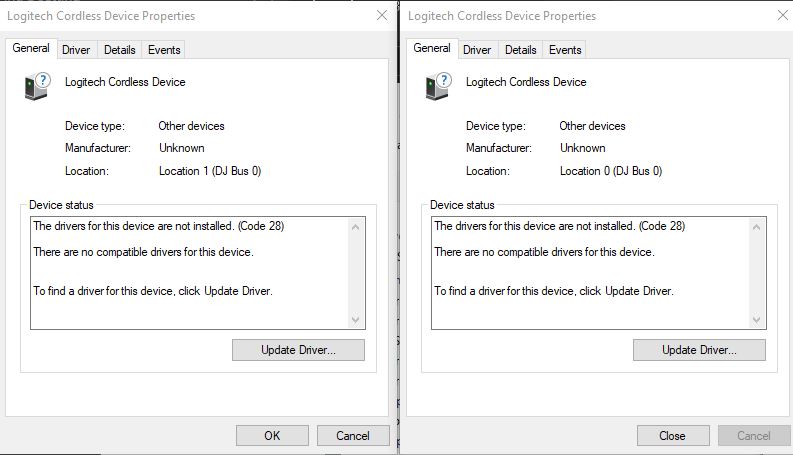
Task: Click the Code 28 status line in left dialog
Action: click(x=158, y=226)
